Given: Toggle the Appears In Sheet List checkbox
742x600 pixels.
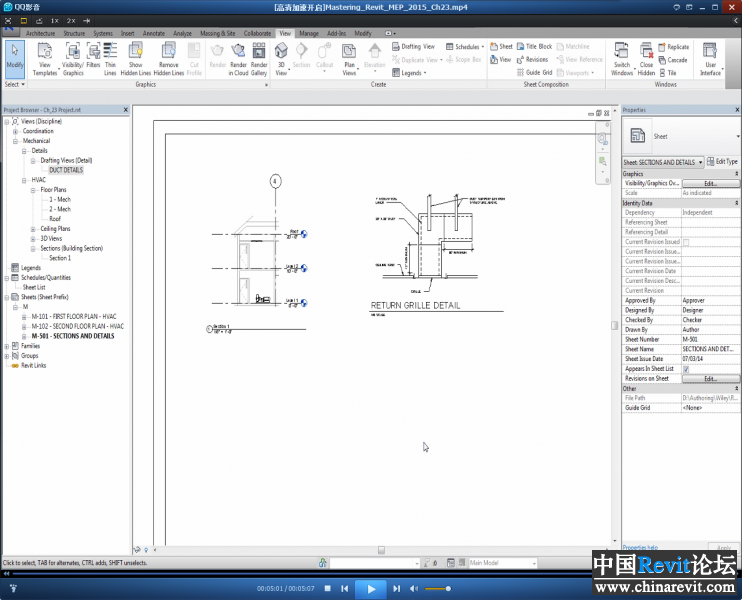Looking at the screenshot, I should click(x=686, y=369).
